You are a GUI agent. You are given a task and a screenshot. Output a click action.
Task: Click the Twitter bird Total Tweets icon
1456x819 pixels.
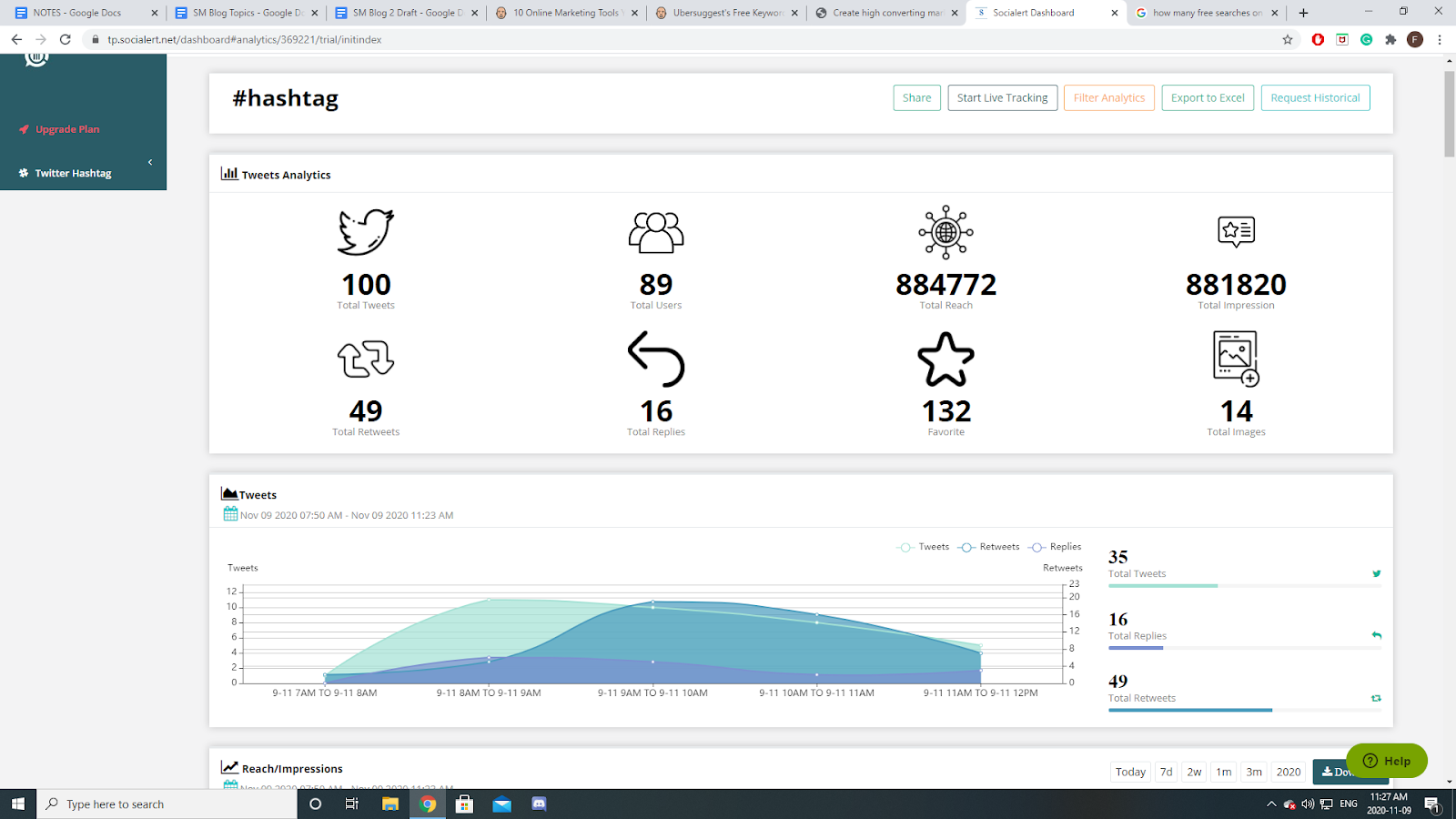pos(366,232)
